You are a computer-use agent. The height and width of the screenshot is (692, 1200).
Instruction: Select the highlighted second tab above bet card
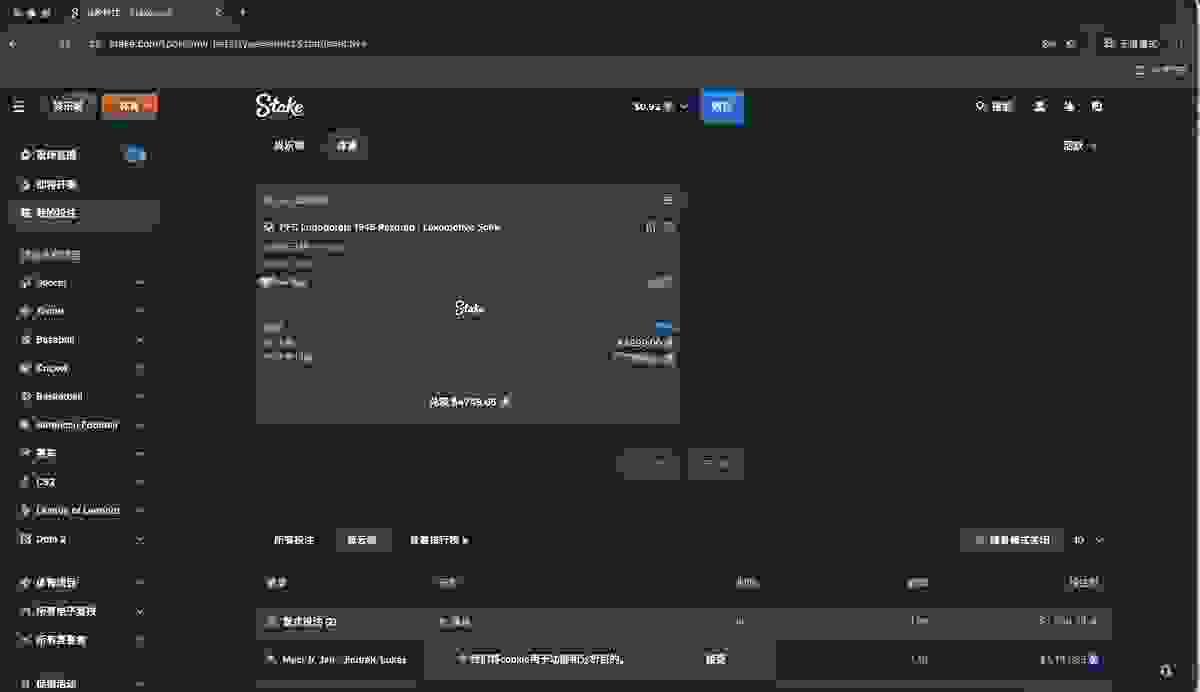346,146
